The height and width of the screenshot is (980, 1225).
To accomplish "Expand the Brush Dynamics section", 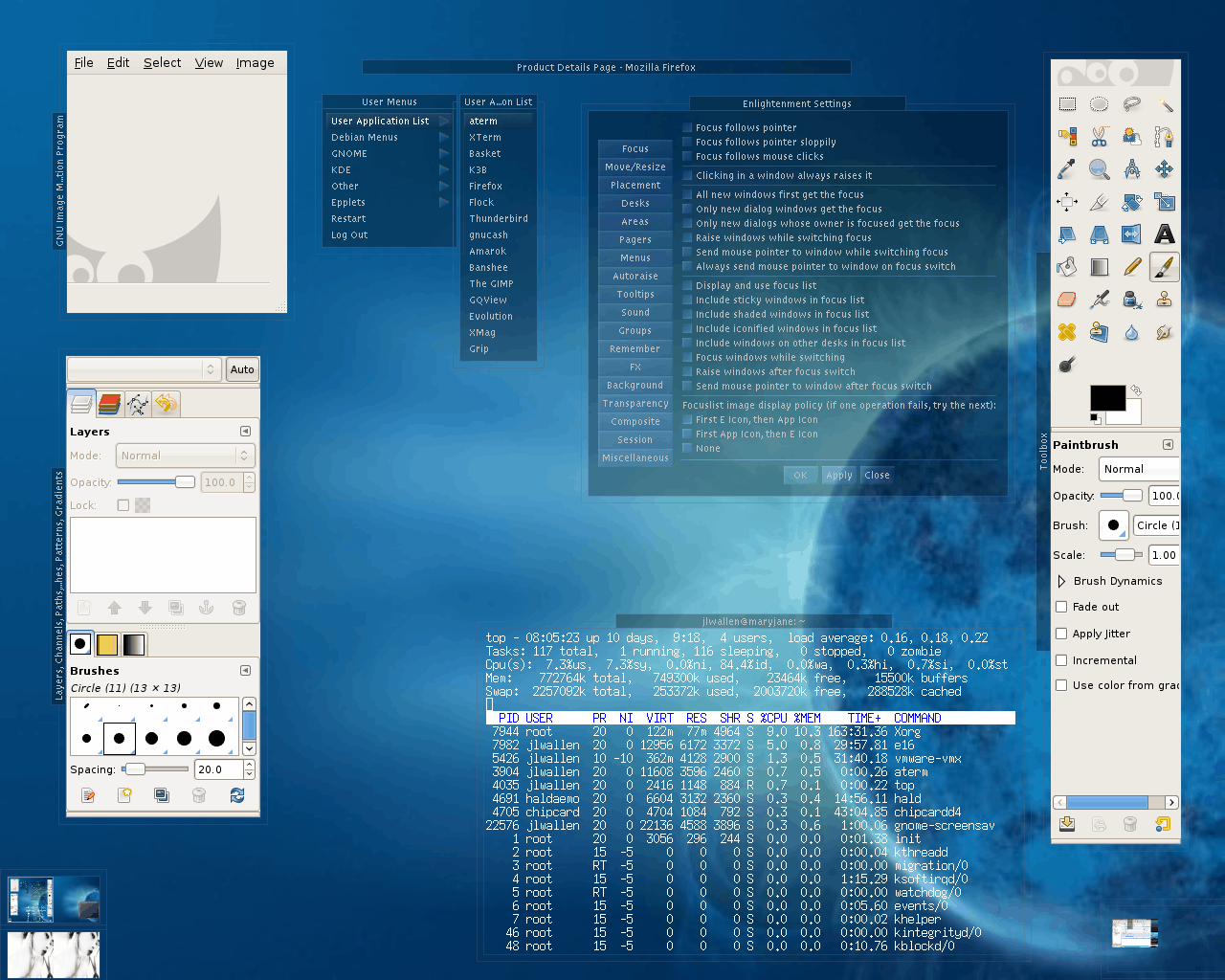I will tap(1061, 581).
